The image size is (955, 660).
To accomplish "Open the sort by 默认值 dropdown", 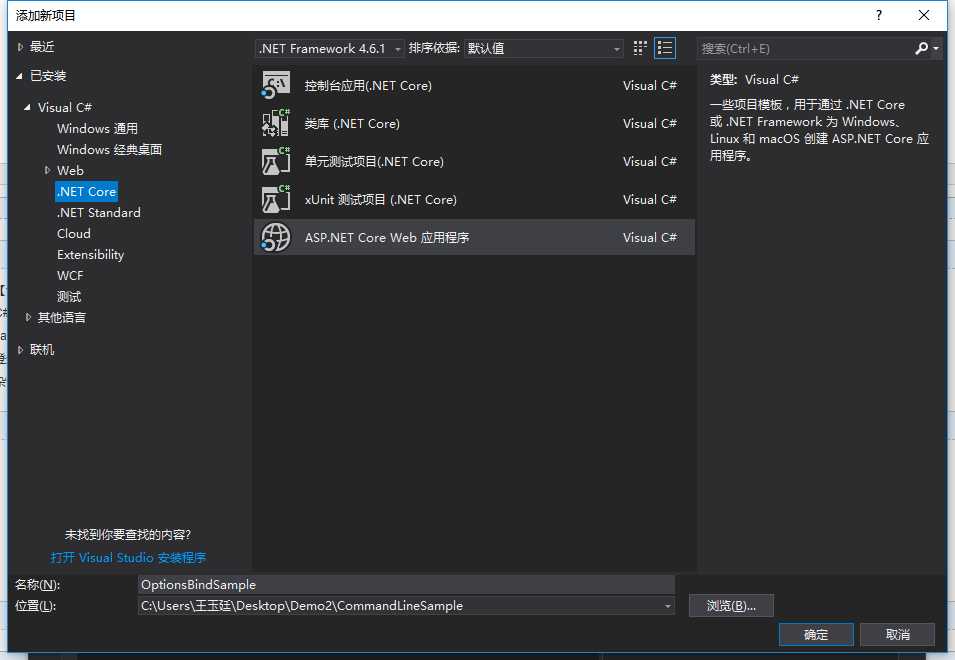I will click(x=543, y=48).
